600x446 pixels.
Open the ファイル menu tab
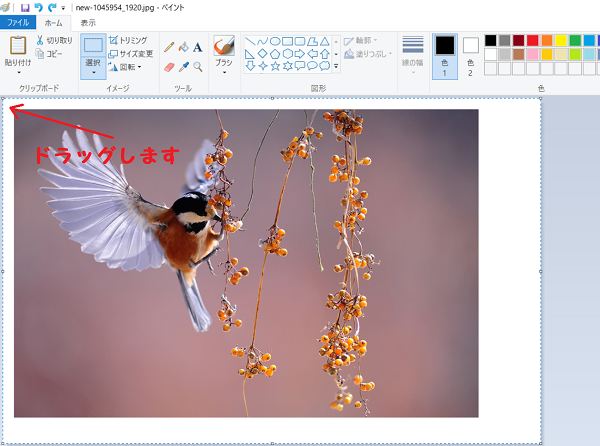tap(18, 23)
